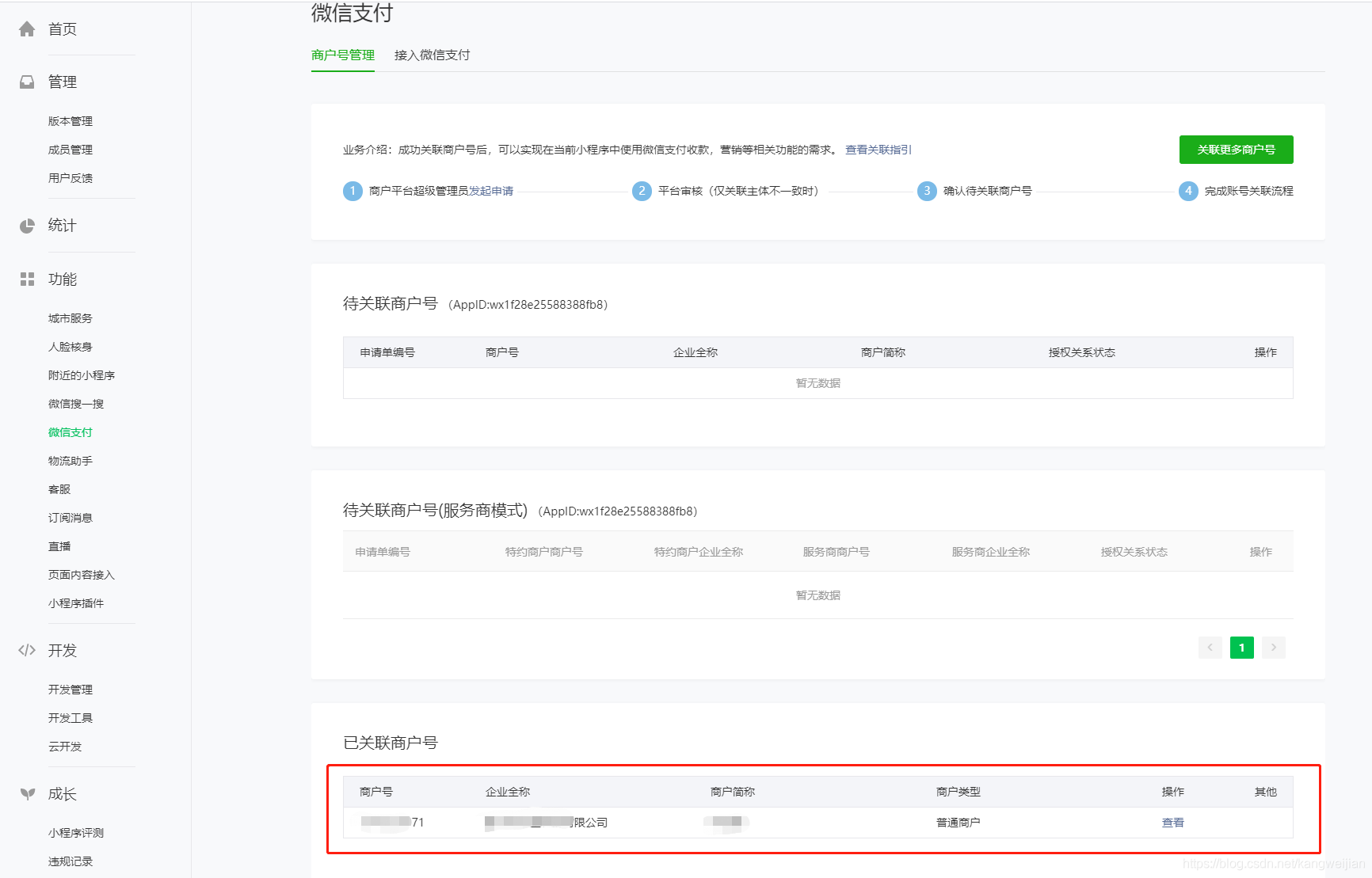This screenshot has height=878, width=1372.
Task: Click the sprout icon beside 成长
Action: pos(27,793)
